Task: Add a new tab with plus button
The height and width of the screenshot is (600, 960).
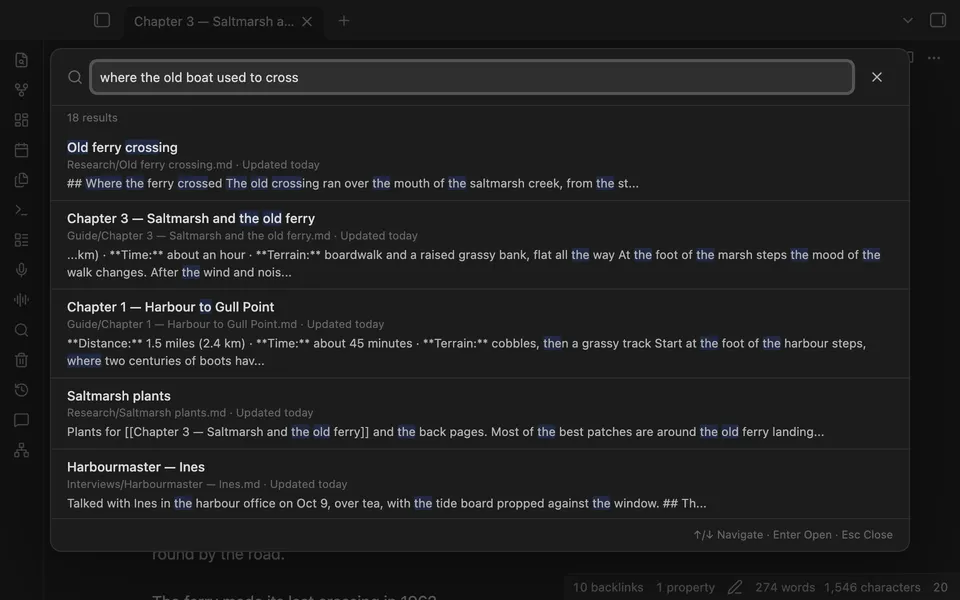Action: [344, 21]
